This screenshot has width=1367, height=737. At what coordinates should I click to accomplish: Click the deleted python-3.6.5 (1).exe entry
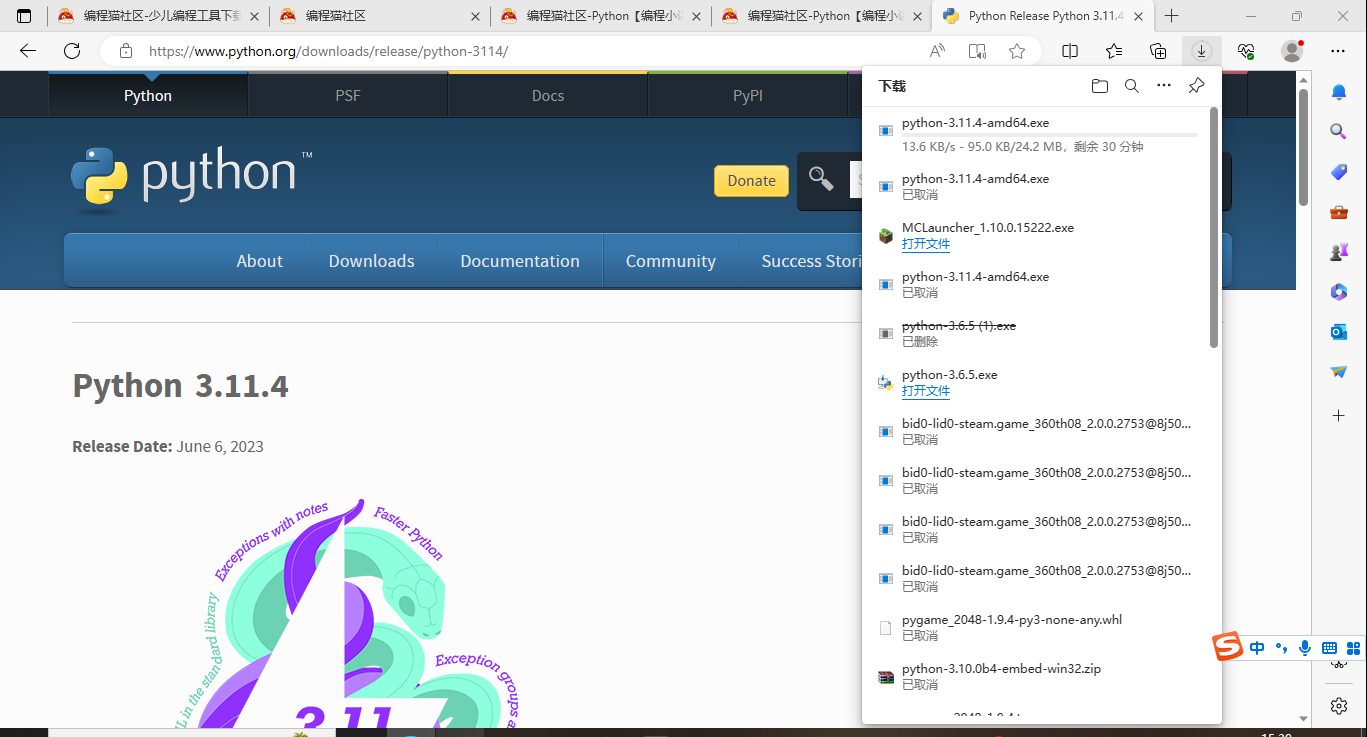click(x=1036, y=333)
